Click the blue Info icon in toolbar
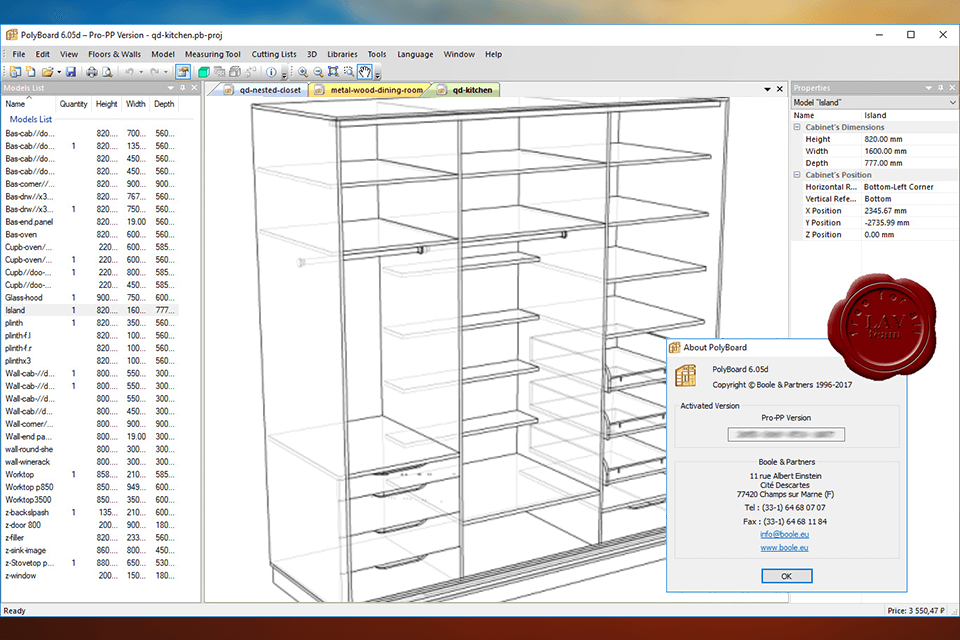Screen dimensions: 960x640 tap(271, 72)
